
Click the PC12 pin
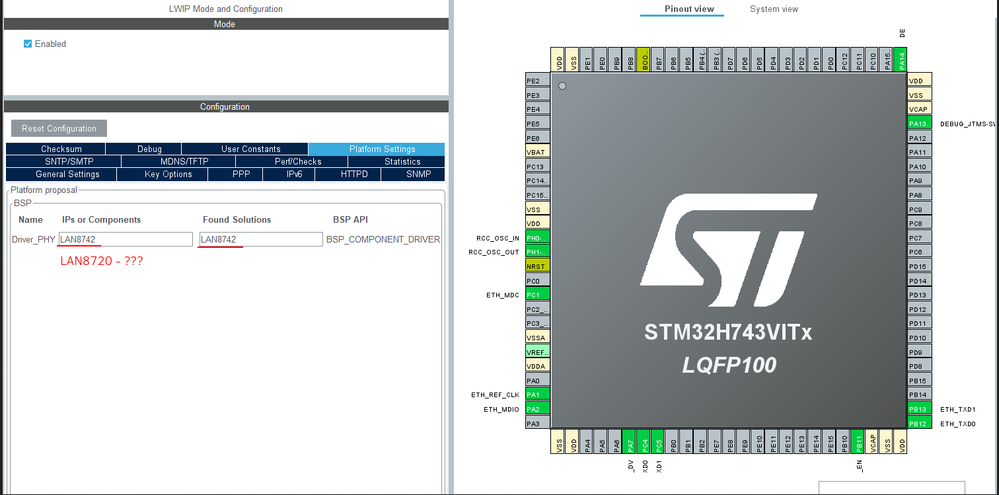pyautogui.click(x=844, y=59)
